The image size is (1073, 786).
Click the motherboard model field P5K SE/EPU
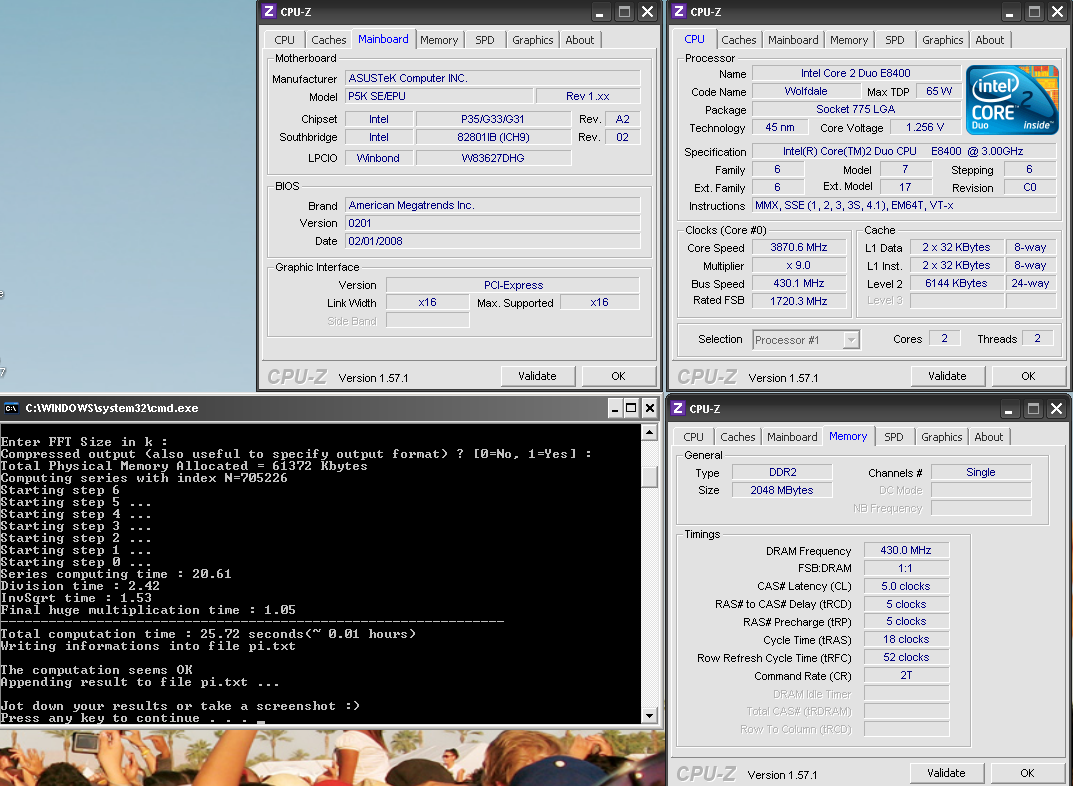439,96
